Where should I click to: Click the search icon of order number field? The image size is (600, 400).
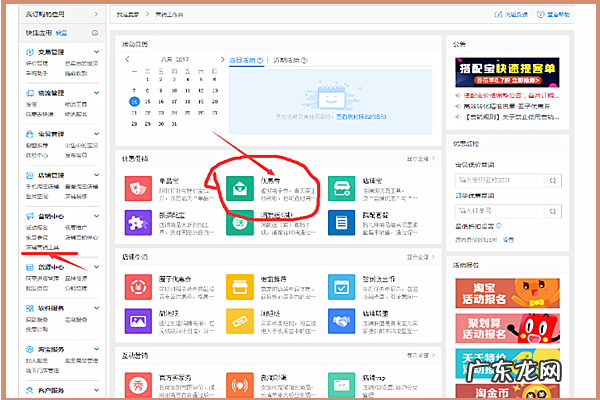pos(553,211)
